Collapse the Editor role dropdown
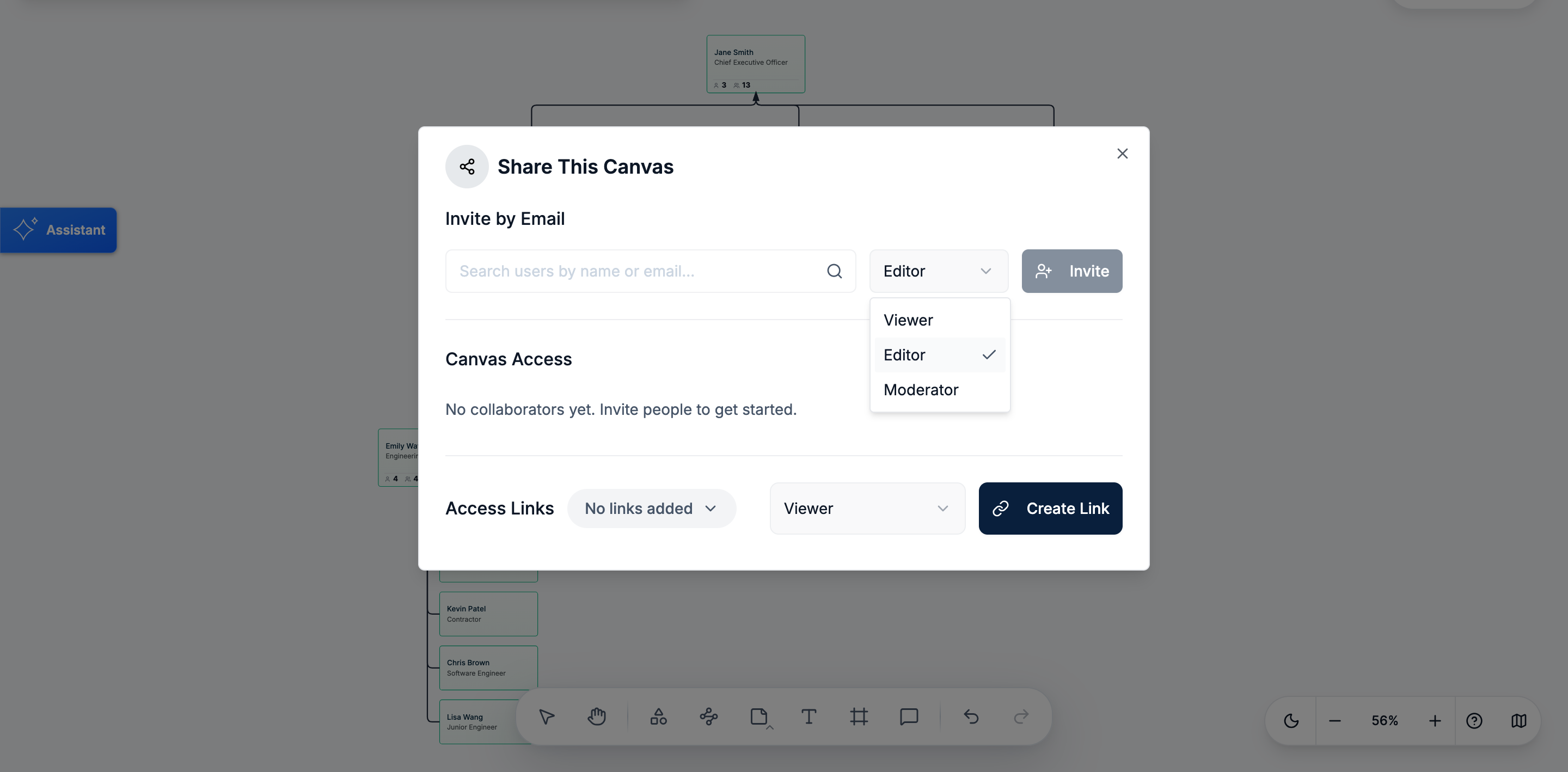The height and width of the screenshot is (772, 1568). click(x=939, y=271)
